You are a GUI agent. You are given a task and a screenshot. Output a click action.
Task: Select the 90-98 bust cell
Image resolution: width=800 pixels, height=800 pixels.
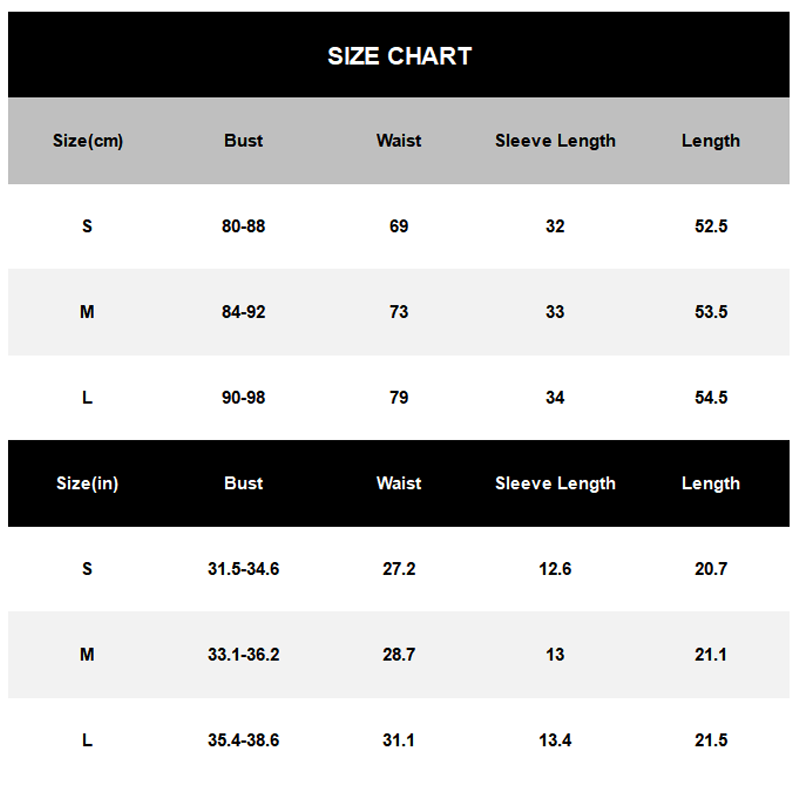[243, 397]
